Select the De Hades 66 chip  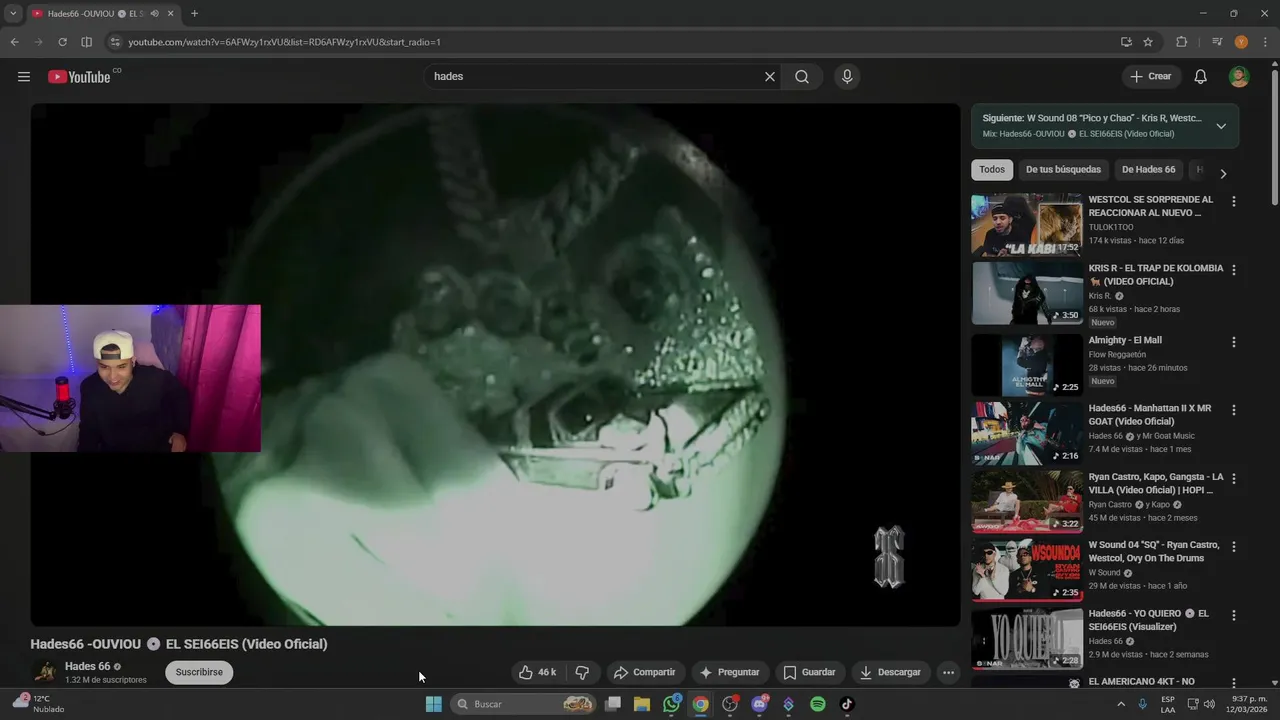[1148, 170]
